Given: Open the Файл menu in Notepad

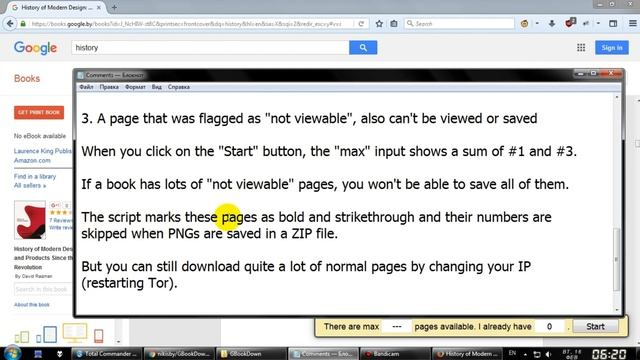Looking at the screenshot, I should [x=86, y=87].
